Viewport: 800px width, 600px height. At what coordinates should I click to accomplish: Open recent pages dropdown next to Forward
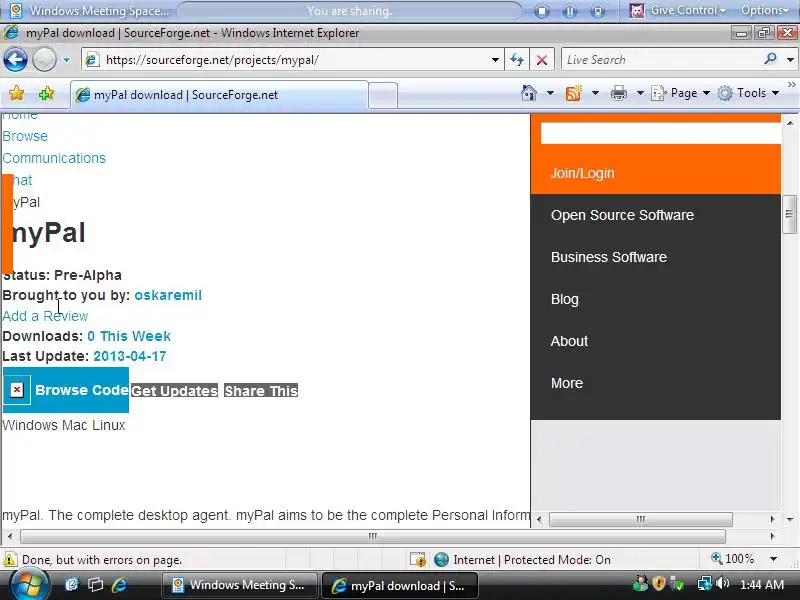tap(66, 60)
